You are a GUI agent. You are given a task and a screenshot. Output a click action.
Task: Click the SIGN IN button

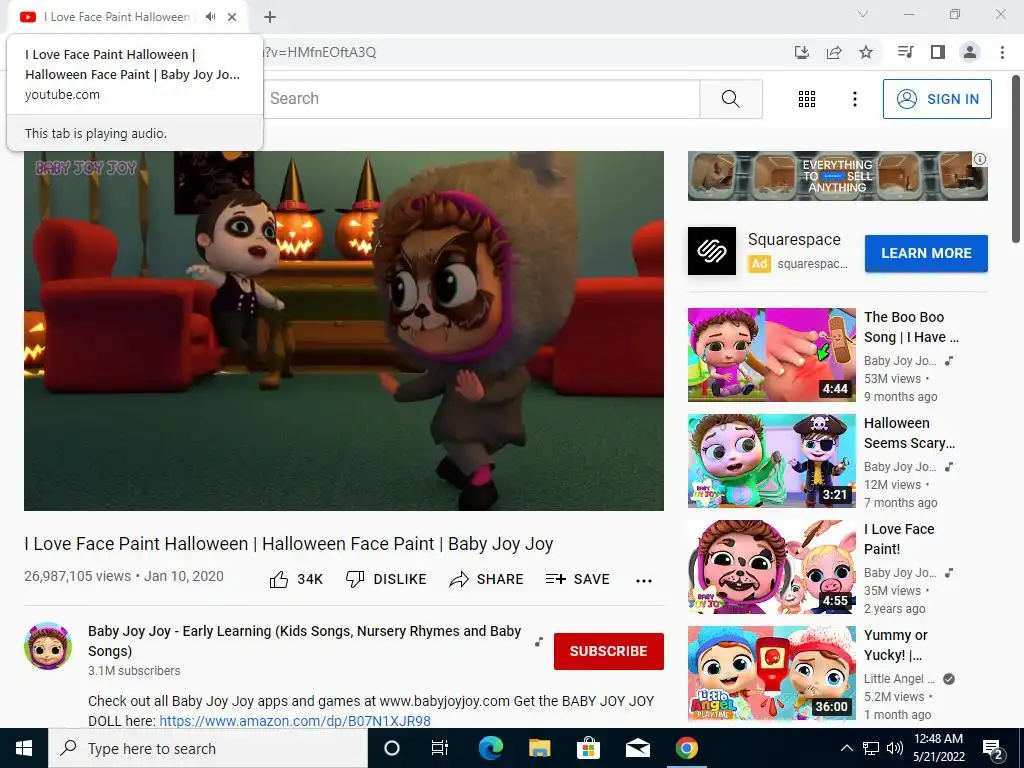coord(937,99)
